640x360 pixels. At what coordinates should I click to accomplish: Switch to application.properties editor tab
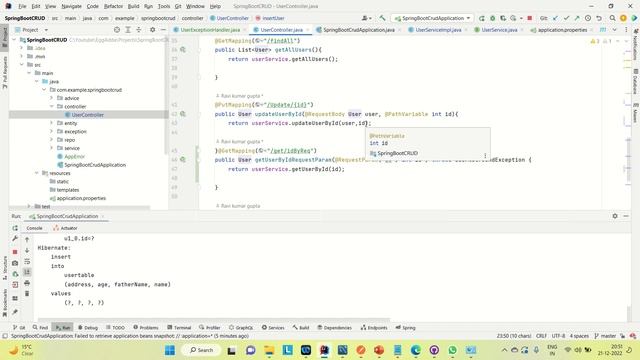coord(562,30)
